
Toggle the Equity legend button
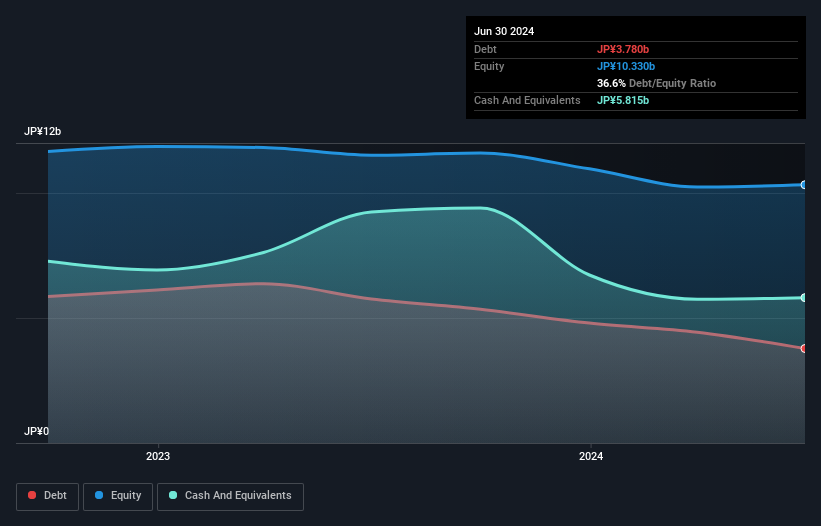(118, 496)
